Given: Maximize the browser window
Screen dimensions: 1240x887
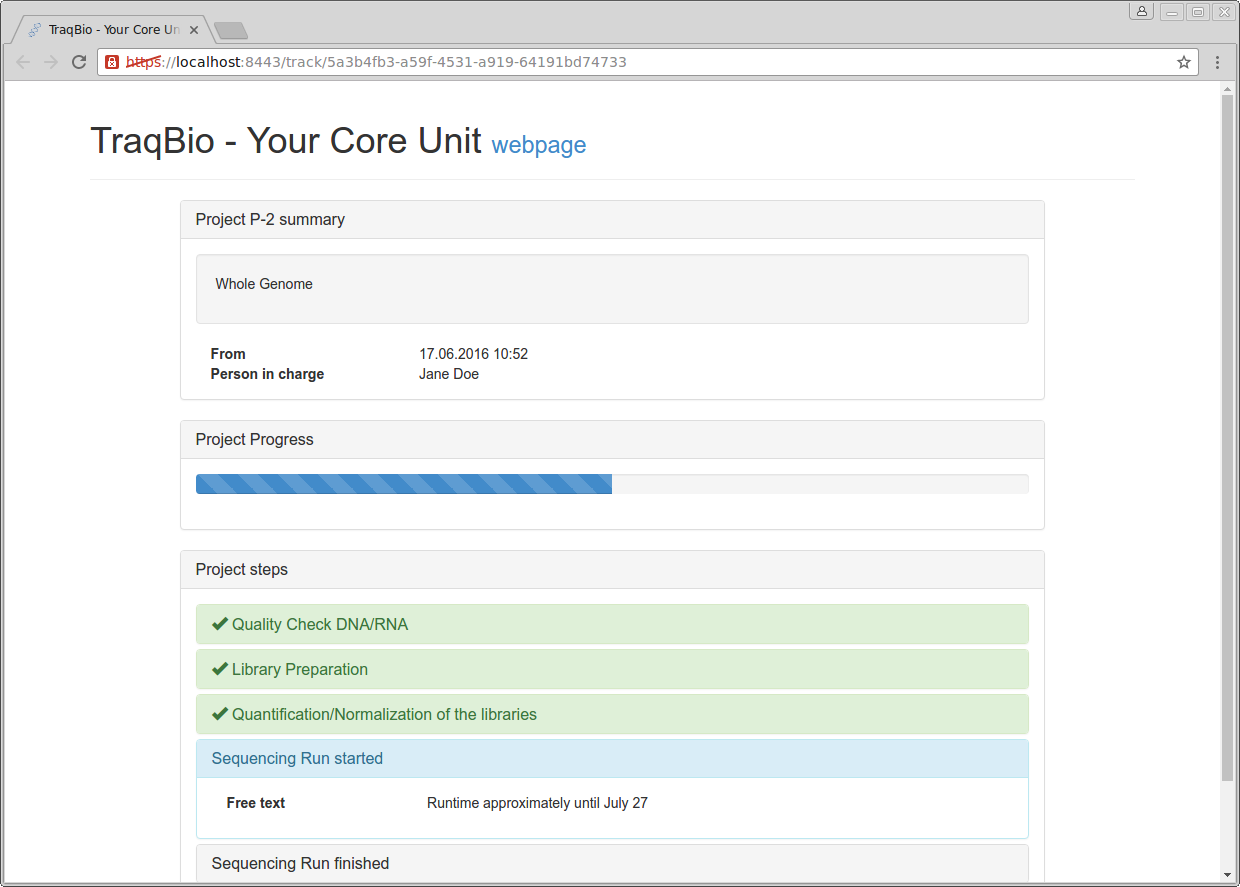Looking at the screenshot, I should (x=1197, y=11).
